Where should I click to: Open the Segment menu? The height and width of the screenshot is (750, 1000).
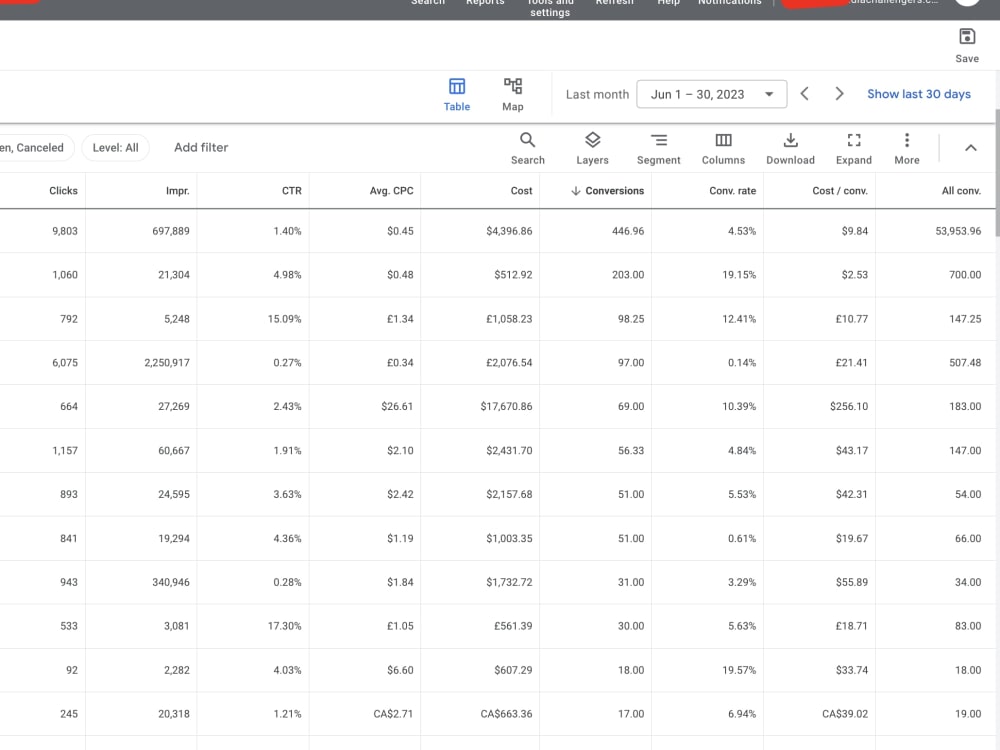point(658,149)
